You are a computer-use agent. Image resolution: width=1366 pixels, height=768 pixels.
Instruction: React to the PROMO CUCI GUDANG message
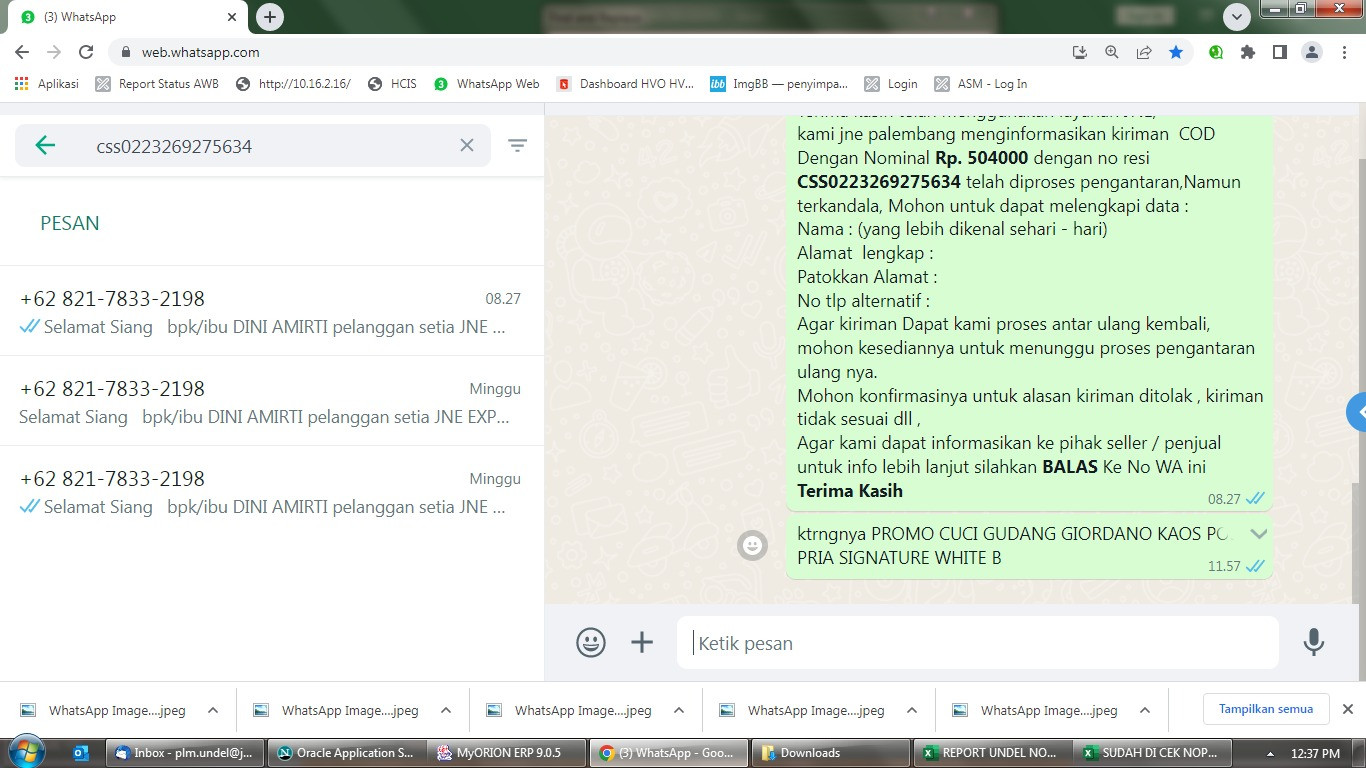click(x=752, y=546)
